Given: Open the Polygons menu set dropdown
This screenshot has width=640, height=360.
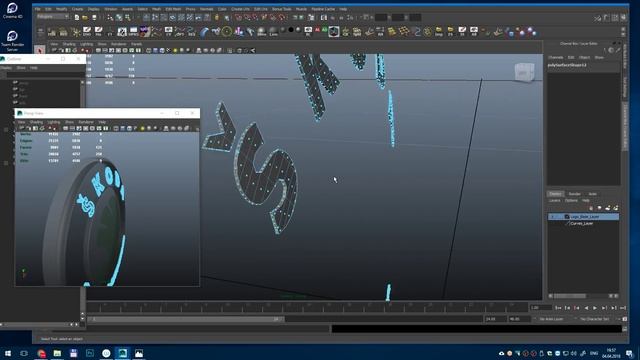Looking at the screenshot, I should tap(53, 17).
